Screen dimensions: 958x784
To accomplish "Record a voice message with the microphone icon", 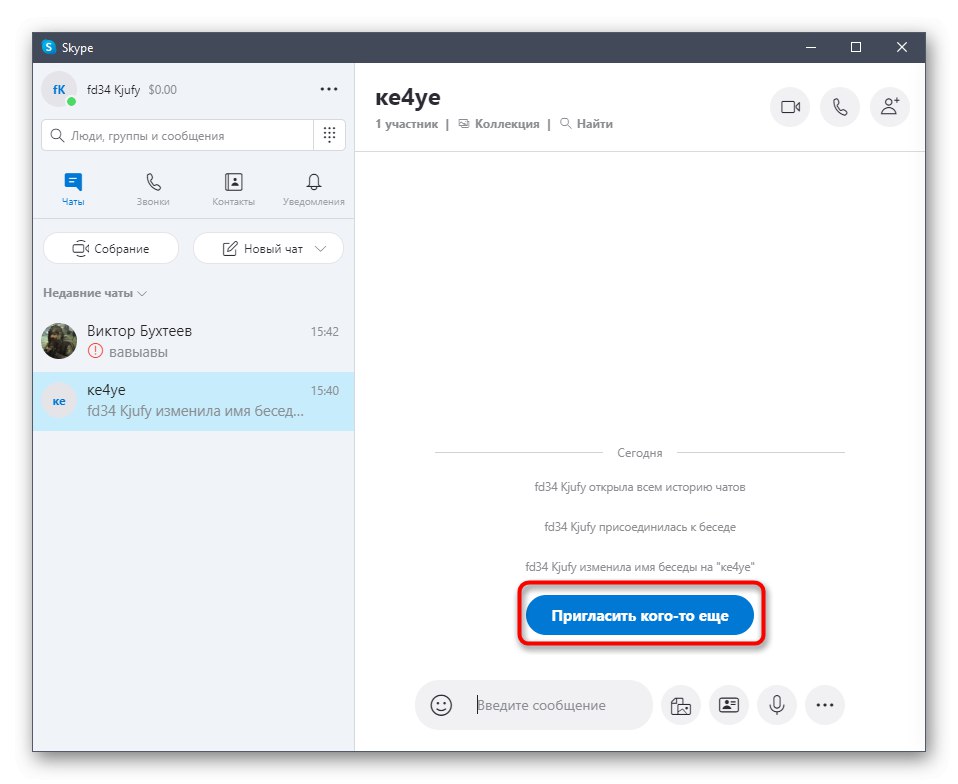I will (x=777, y=705).
